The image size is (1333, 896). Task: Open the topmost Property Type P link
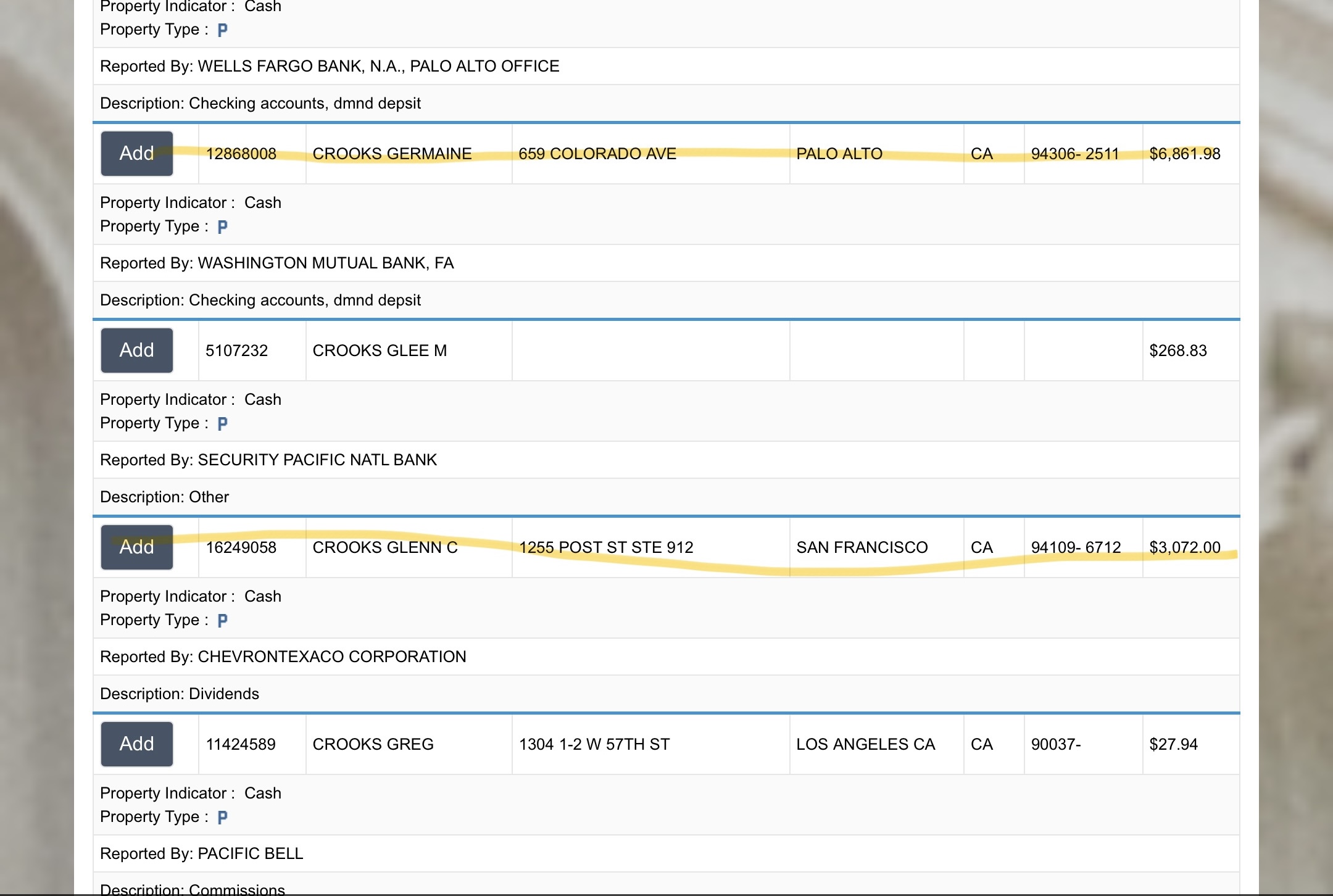(223, 30)
